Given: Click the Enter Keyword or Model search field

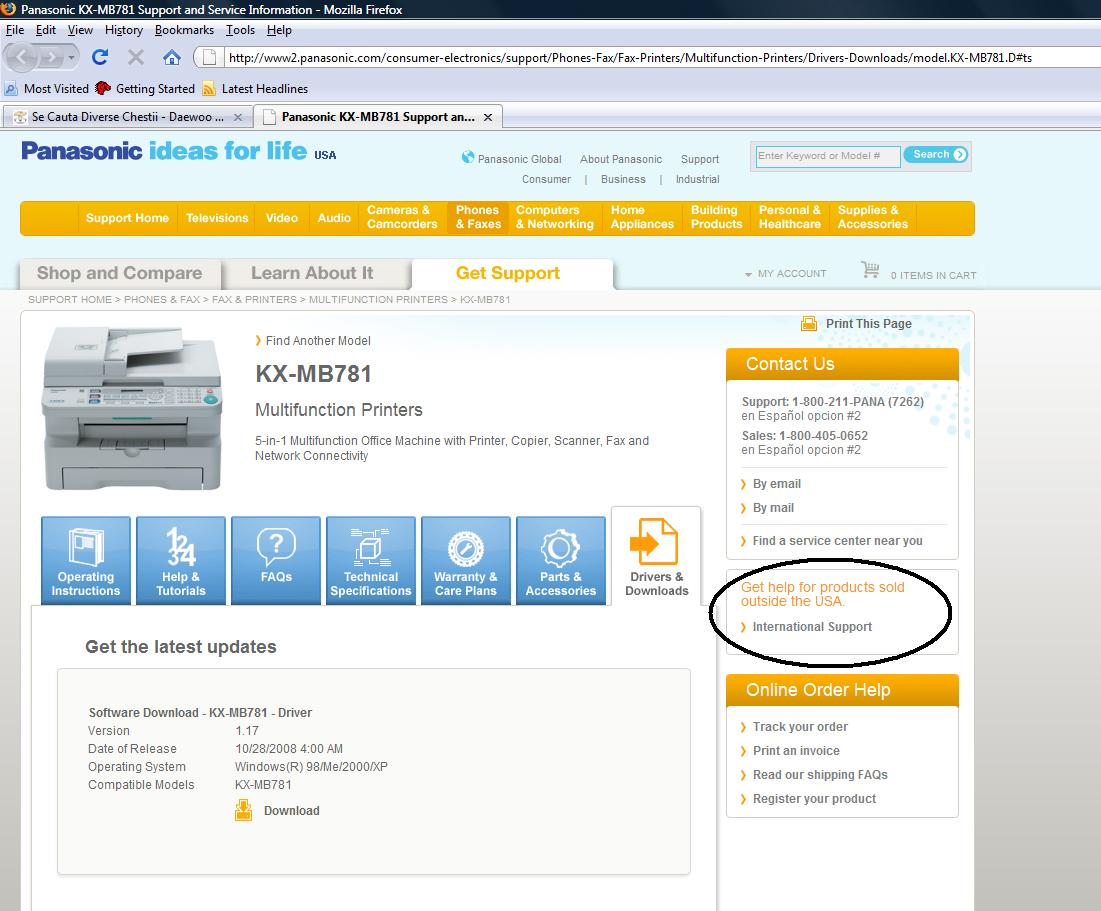Looking at the screenshot, I should tap(826, 156).
